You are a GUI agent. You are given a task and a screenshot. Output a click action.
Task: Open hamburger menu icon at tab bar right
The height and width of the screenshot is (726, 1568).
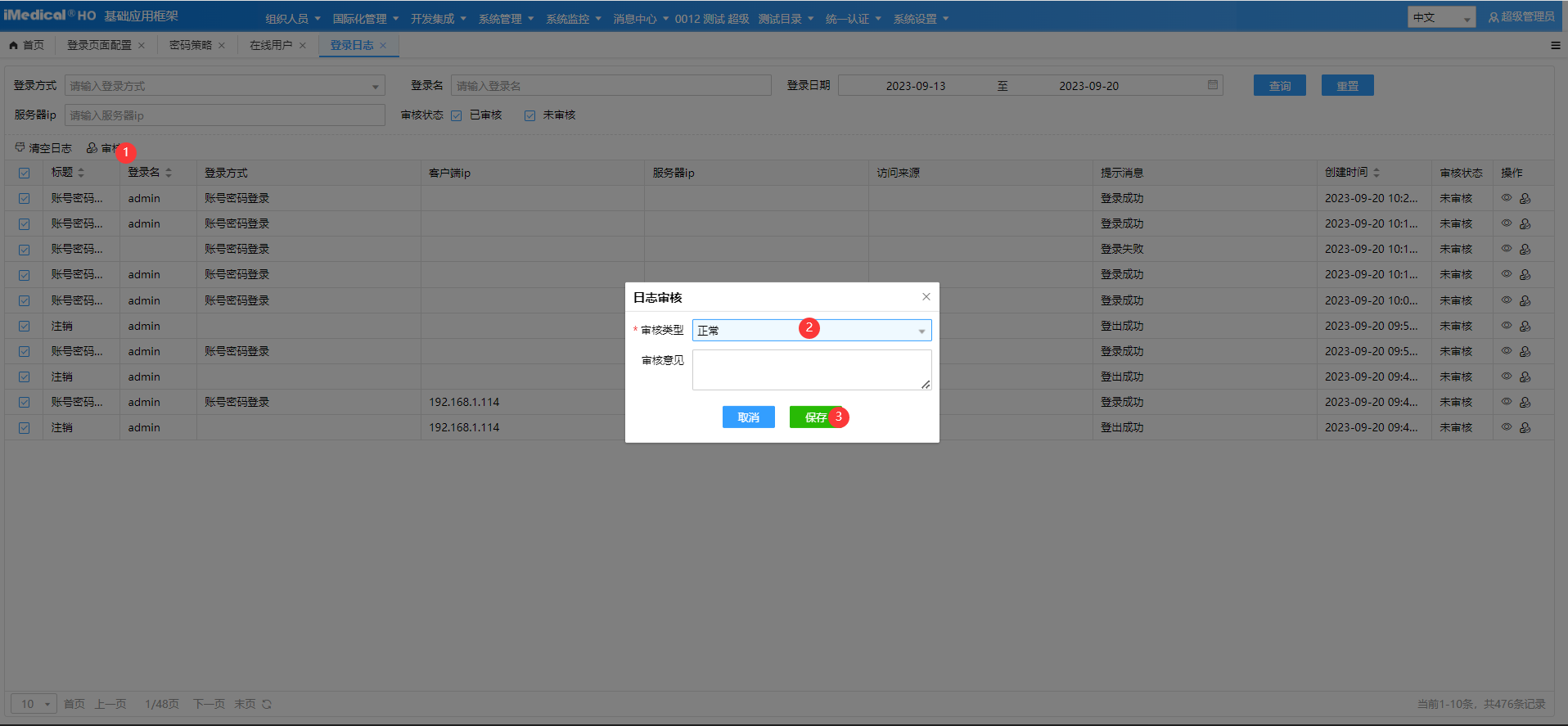pyautogui.click(x=1555, y=46)
